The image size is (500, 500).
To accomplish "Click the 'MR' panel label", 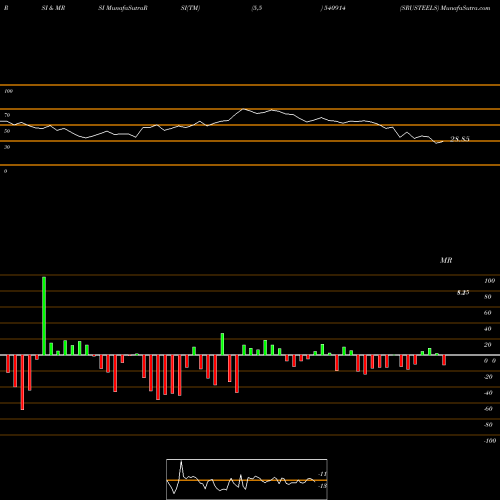I will pyautogui.click(x=446, y=260).
